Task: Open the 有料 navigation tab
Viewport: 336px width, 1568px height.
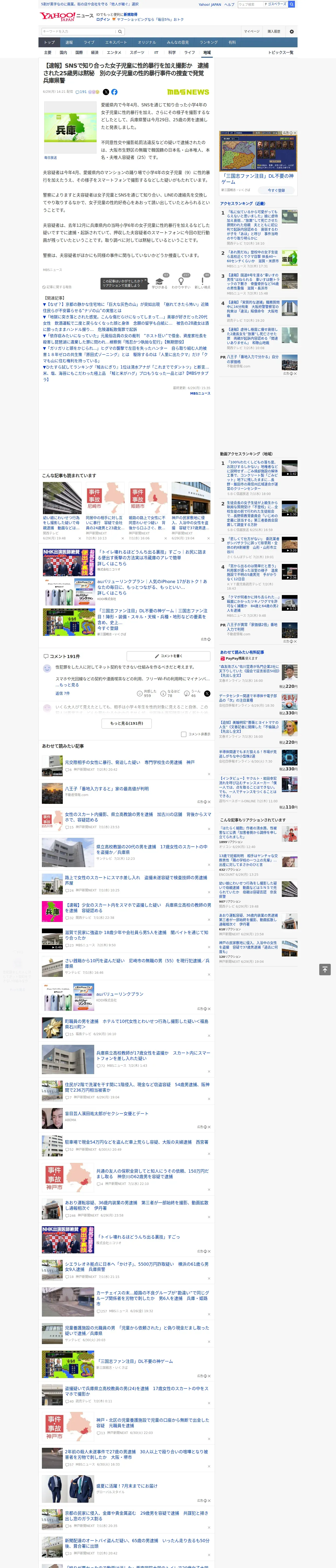Action: pos(232,43)
